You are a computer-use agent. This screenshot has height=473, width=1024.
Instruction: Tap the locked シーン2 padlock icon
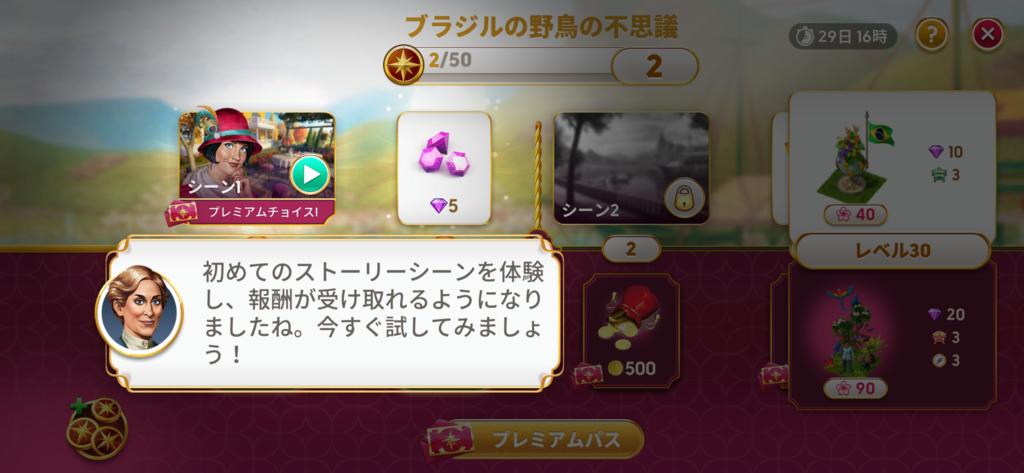point(684,199)
